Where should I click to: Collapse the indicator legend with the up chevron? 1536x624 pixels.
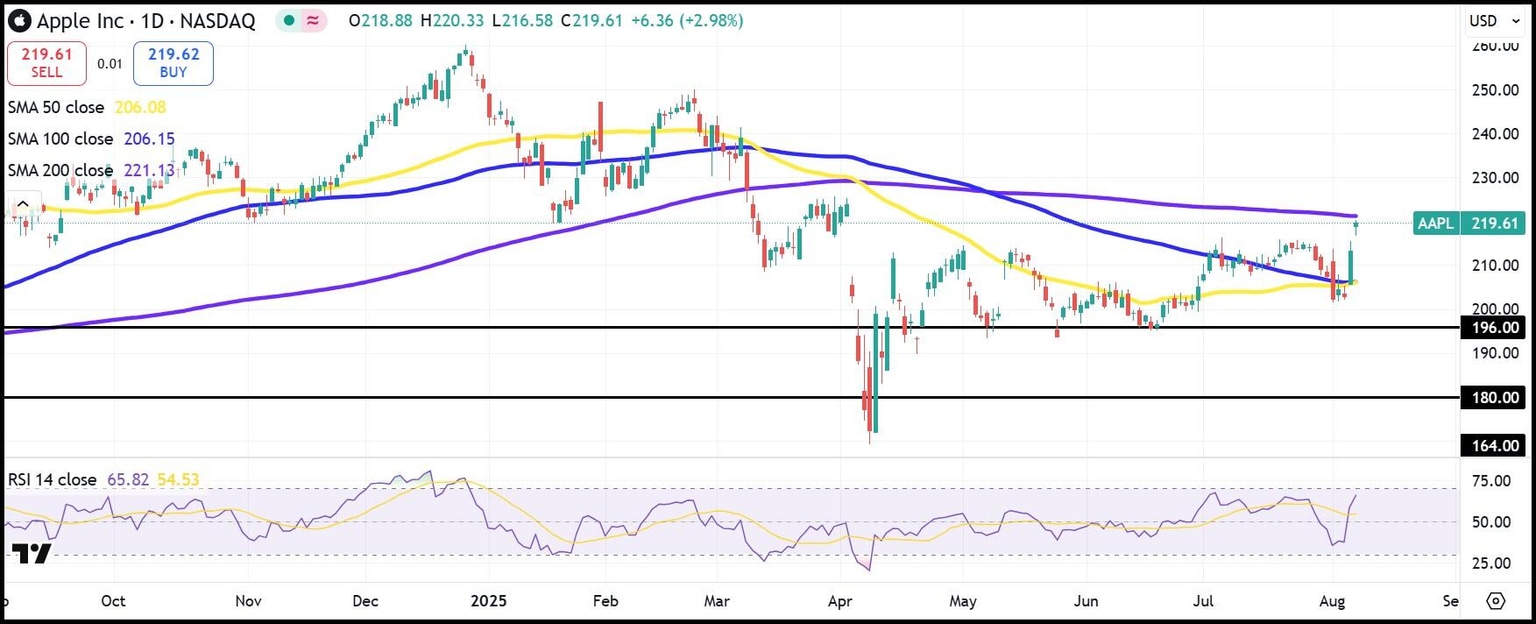coord(23,203)
